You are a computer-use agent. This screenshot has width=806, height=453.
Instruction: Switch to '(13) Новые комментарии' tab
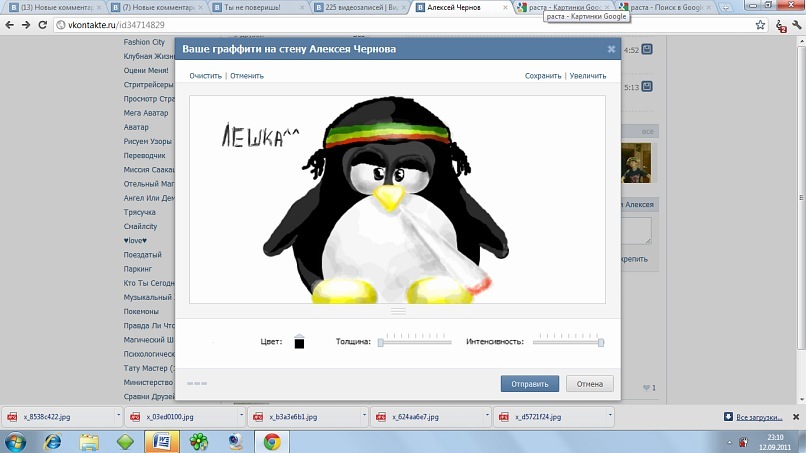(x=54, y=7)
